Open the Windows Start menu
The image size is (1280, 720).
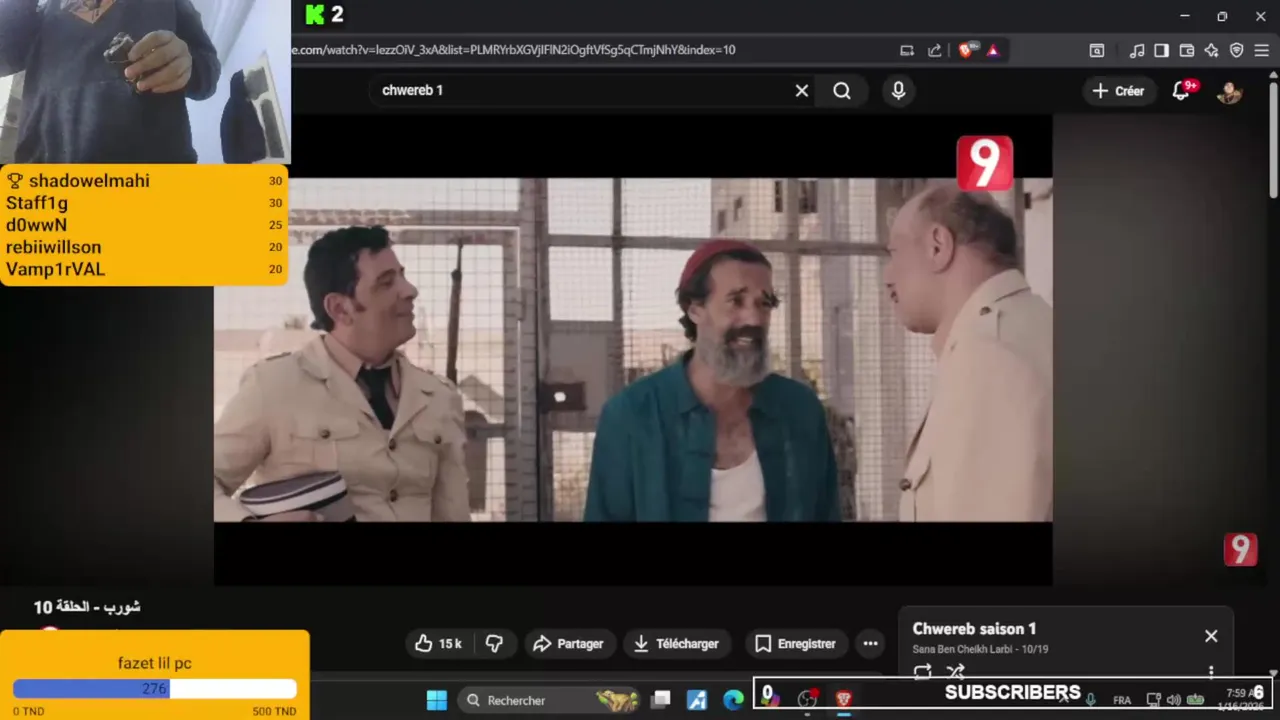pos(436,700)
